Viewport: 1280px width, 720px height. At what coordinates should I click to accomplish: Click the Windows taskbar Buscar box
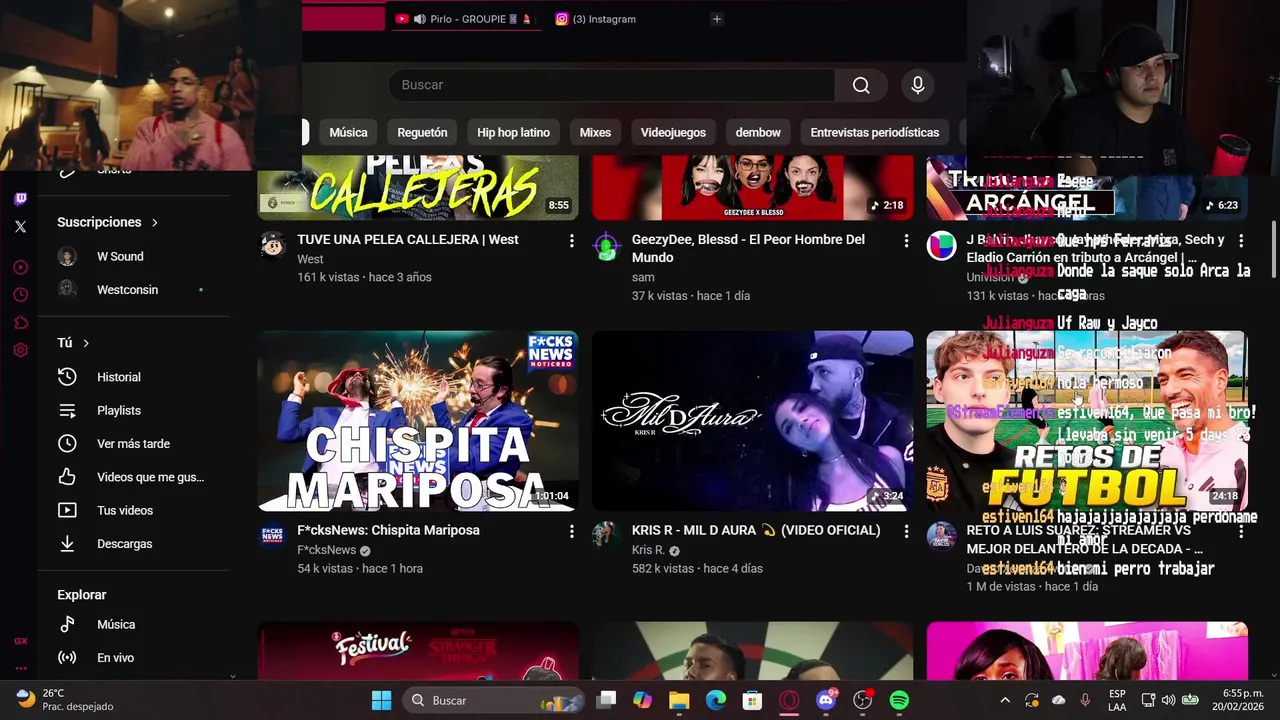coord(494,700)
